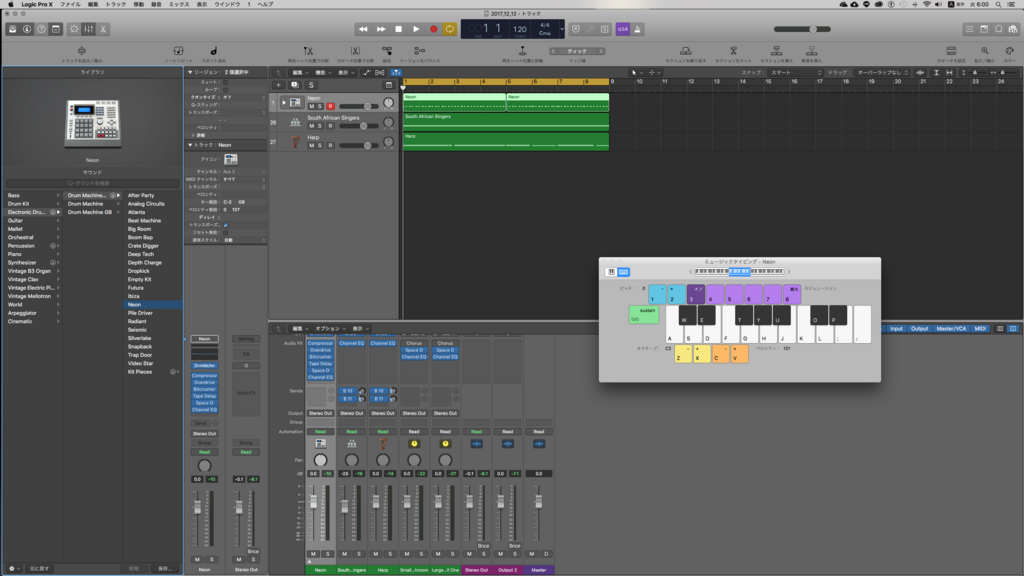Viewport: 1024px width, 576px height.
Task: Toggle the Library button in control bar
Action: tap(12, 29)
